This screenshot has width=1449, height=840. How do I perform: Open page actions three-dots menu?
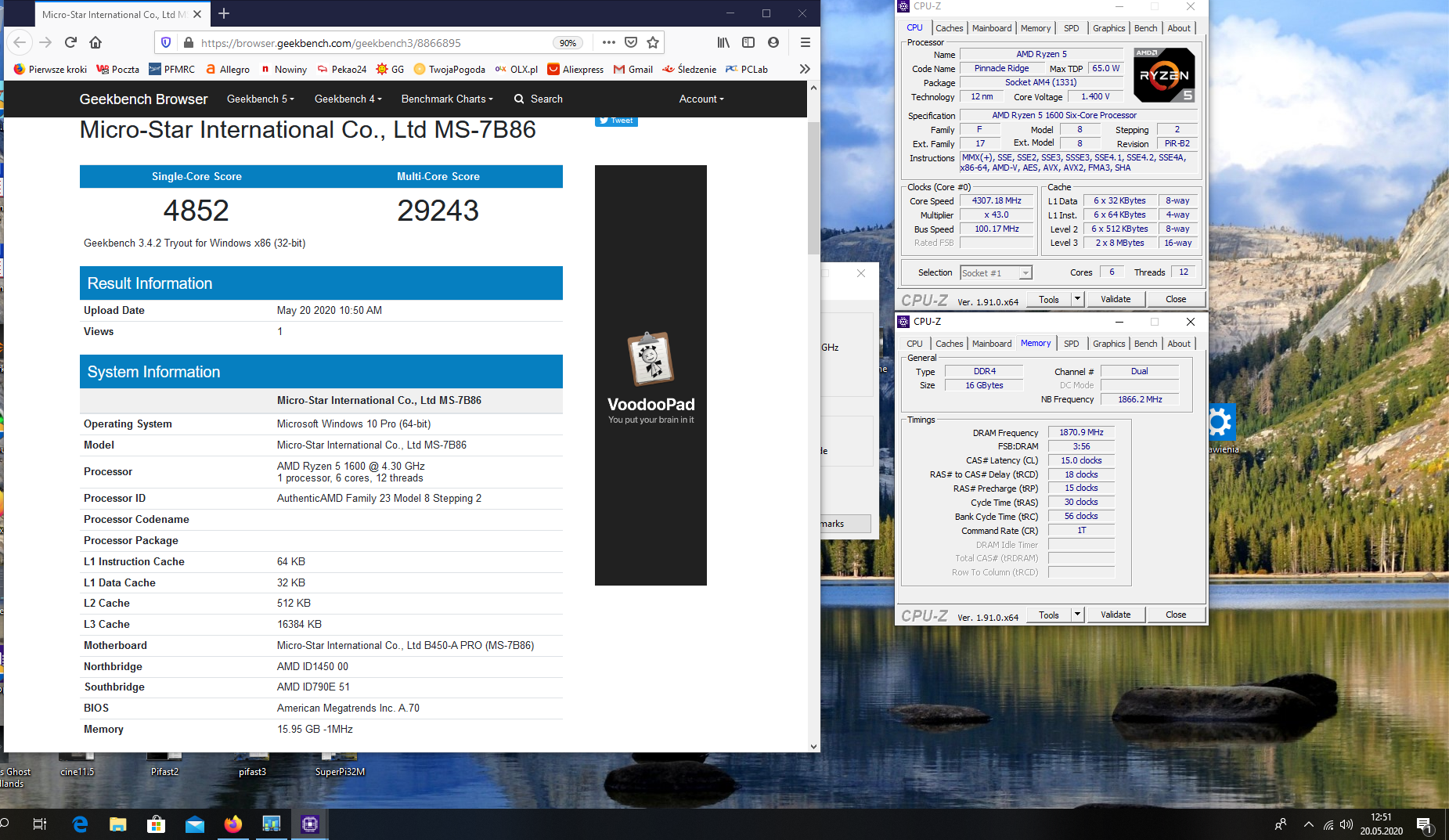(609, 42)
